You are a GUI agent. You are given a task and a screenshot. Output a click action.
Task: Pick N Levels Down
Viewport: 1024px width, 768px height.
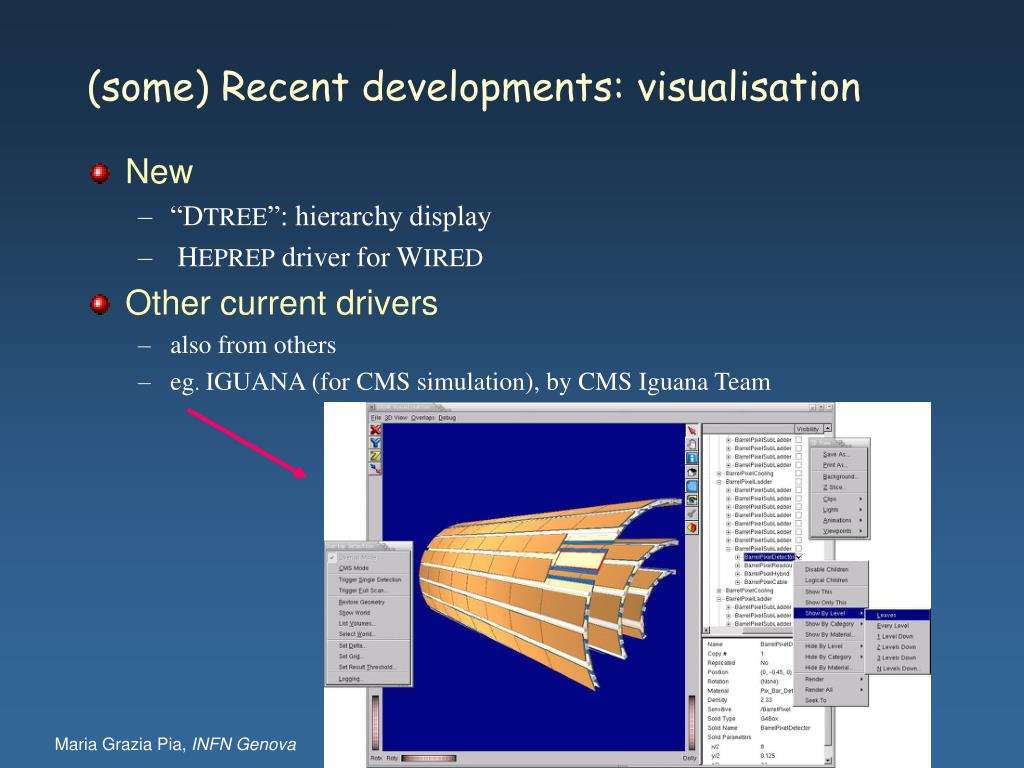pos(898,669)
